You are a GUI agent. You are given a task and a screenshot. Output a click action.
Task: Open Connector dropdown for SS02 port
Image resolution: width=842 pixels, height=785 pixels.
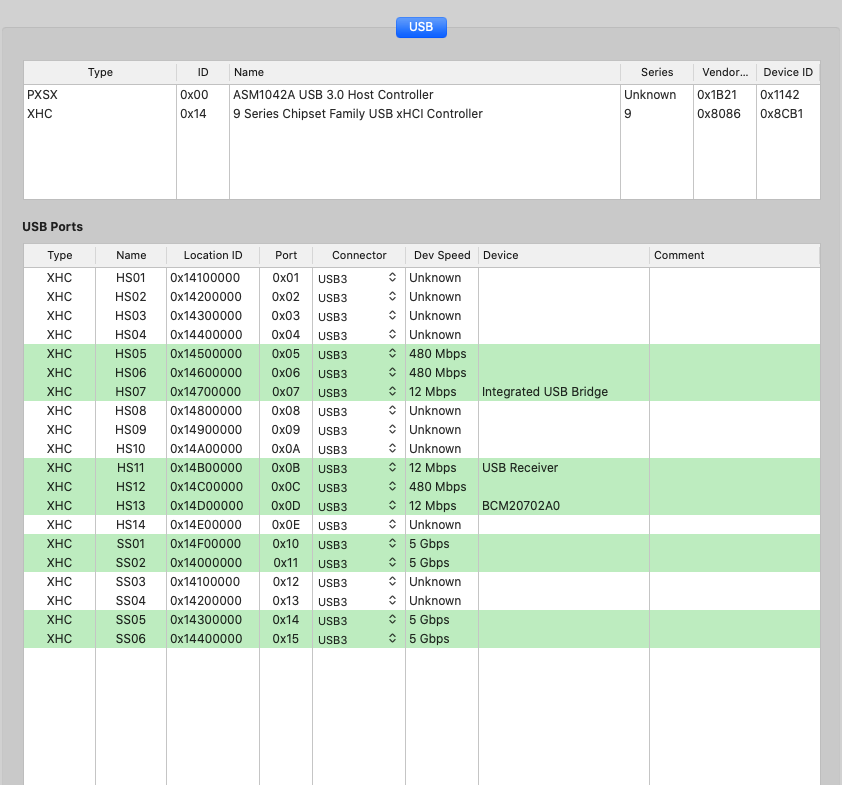coord(358,563)
